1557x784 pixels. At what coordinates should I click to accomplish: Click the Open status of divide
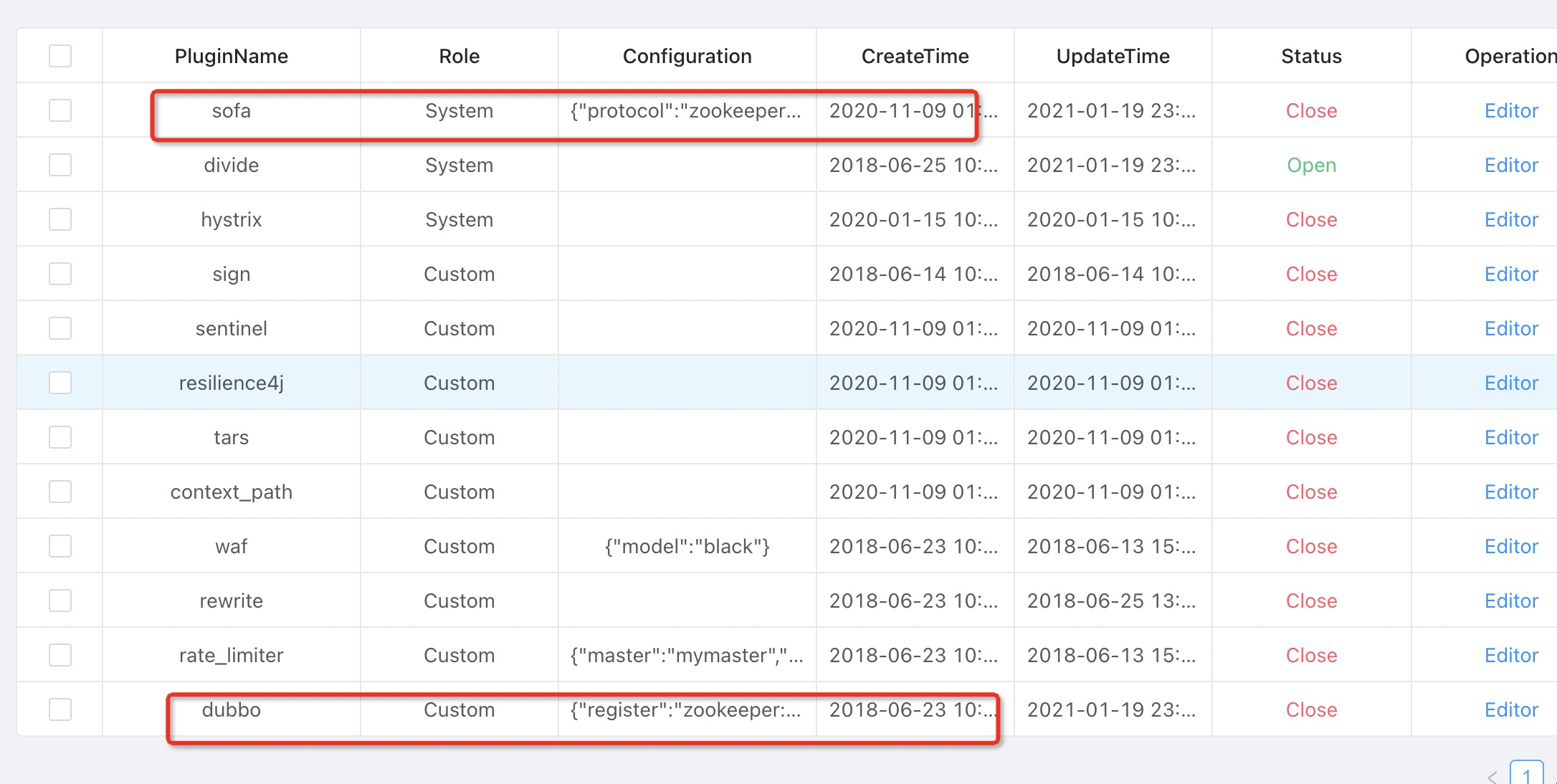point(1311,165)
